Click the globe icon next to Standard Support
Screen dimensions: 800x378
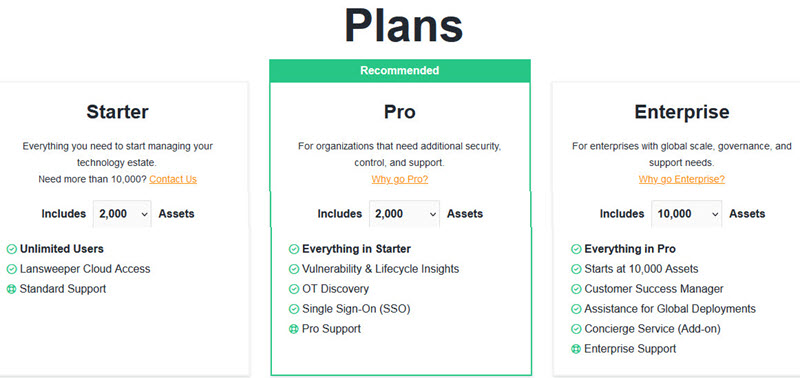click(x=12, y=289)
